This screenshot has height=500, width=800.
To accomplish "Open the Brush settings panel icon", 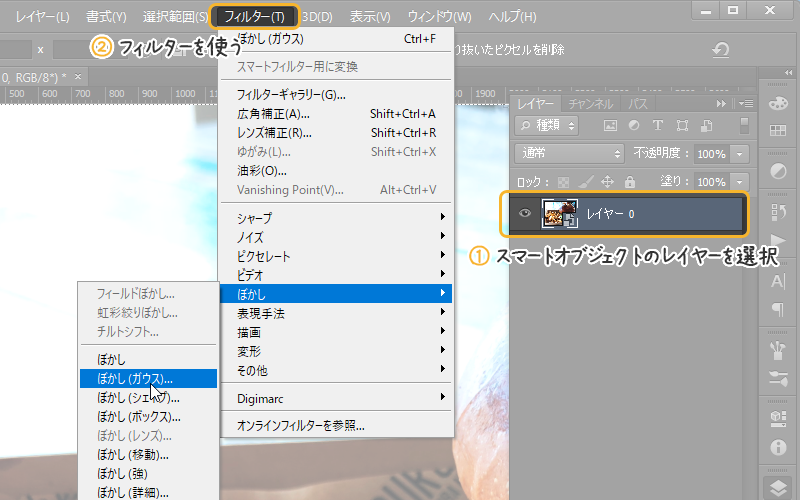I will (778, 378).
